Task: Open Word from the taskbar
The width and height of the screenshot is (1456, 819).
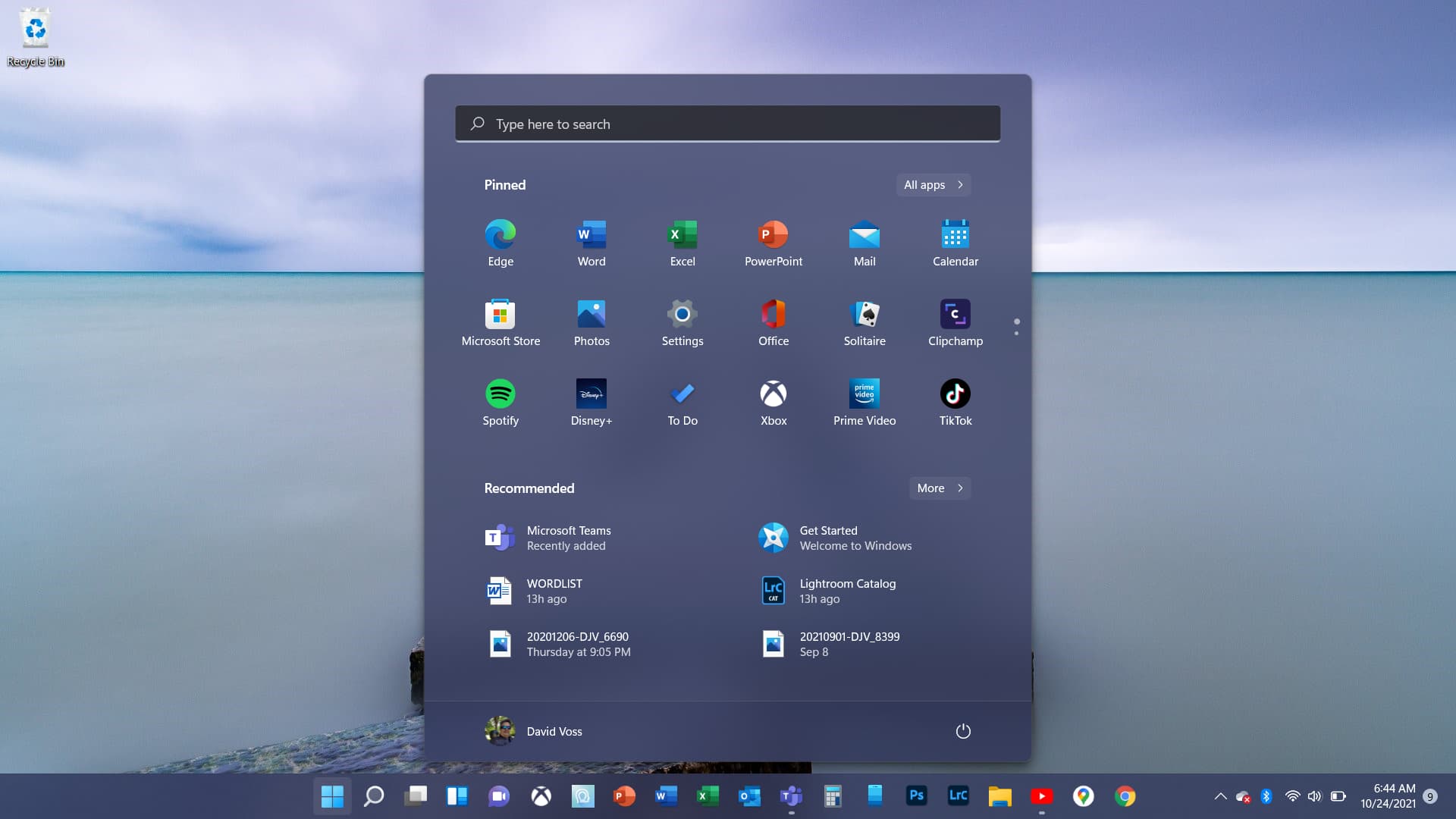Action: click(666, 796)
